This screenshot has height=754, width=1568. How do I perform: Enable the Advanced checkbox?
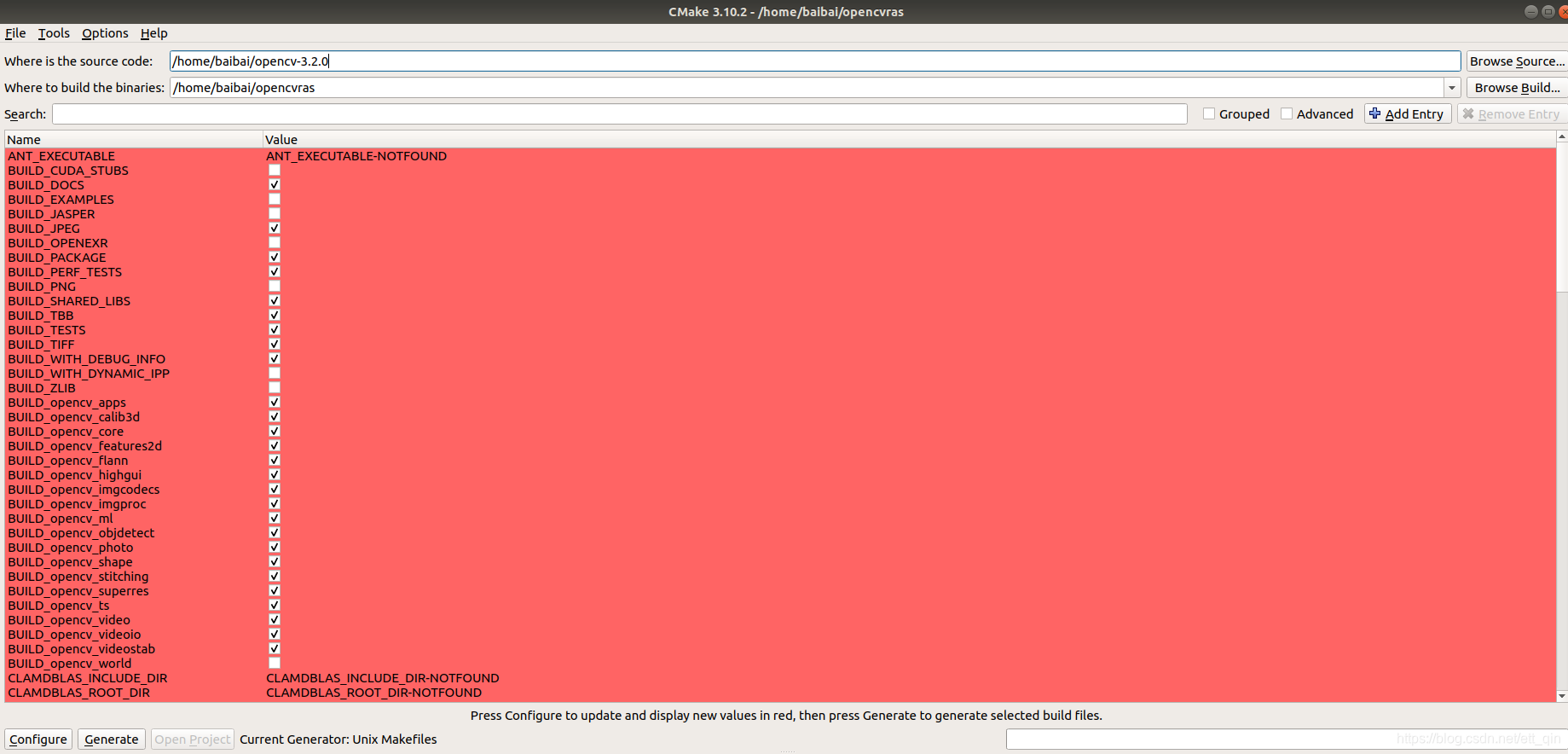pyautogui.click(x=1287, y=113)
